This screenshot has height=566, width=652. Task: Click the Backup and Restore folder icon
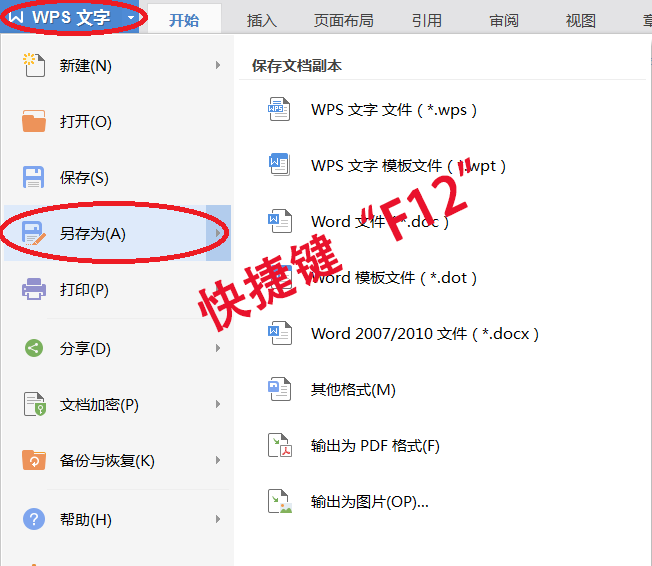coord(34,460)
